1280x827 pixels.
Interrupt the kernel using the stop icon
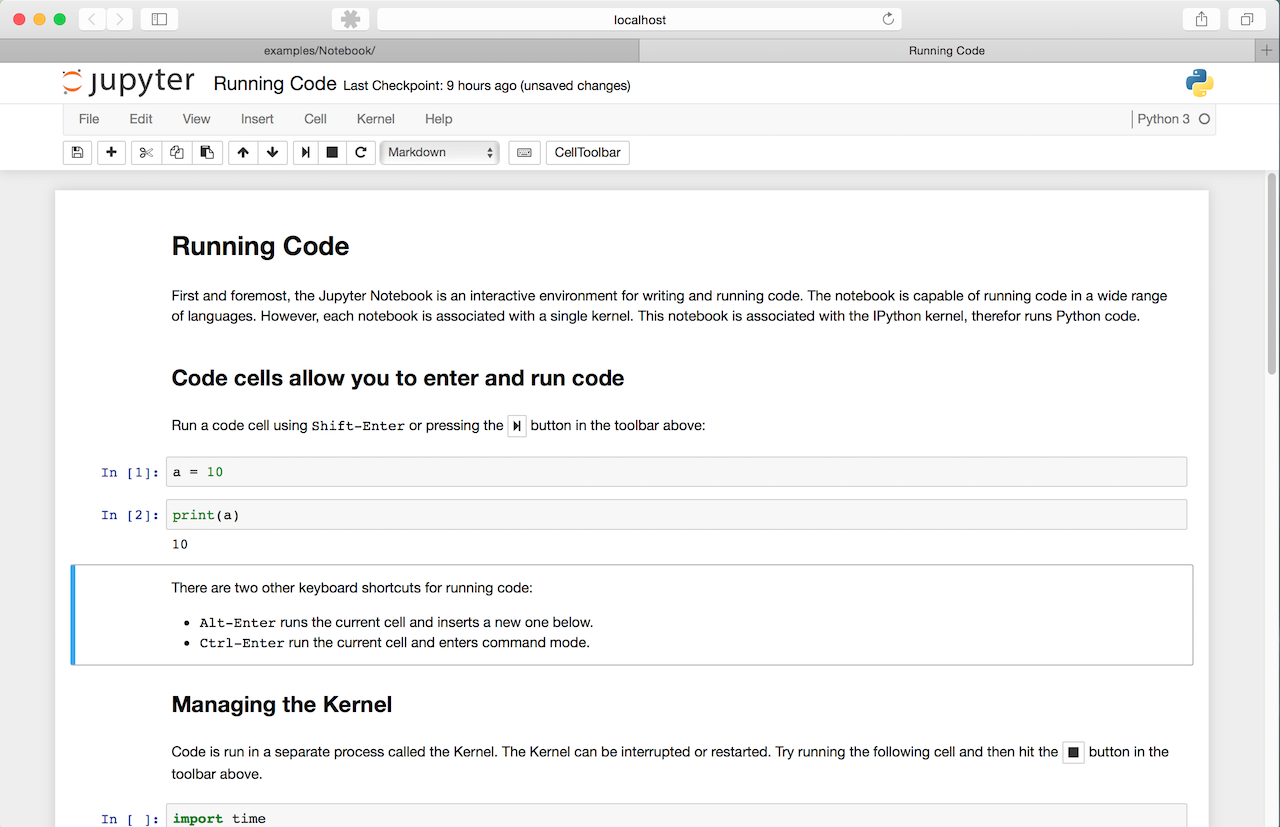click(331, 152)
